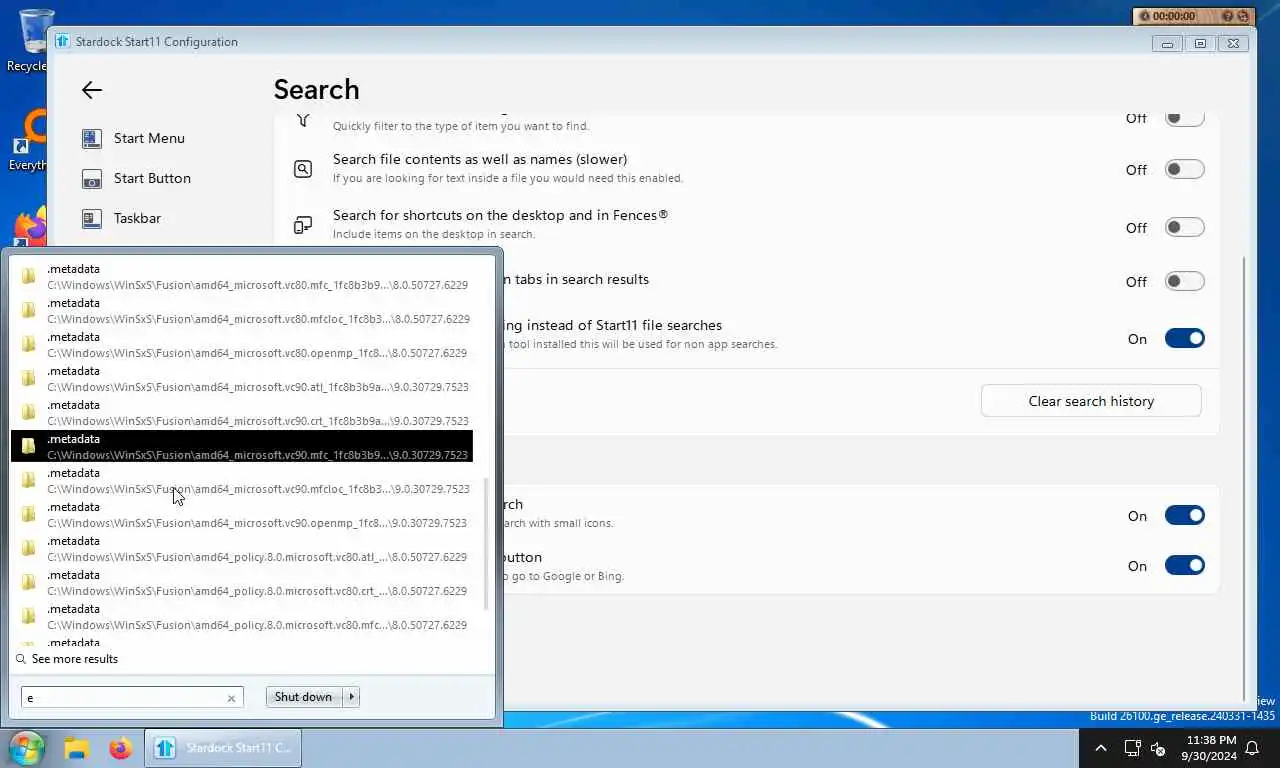Click the search results list scrollbar
The image size is (1280, 768).
[x=486, y=543]
